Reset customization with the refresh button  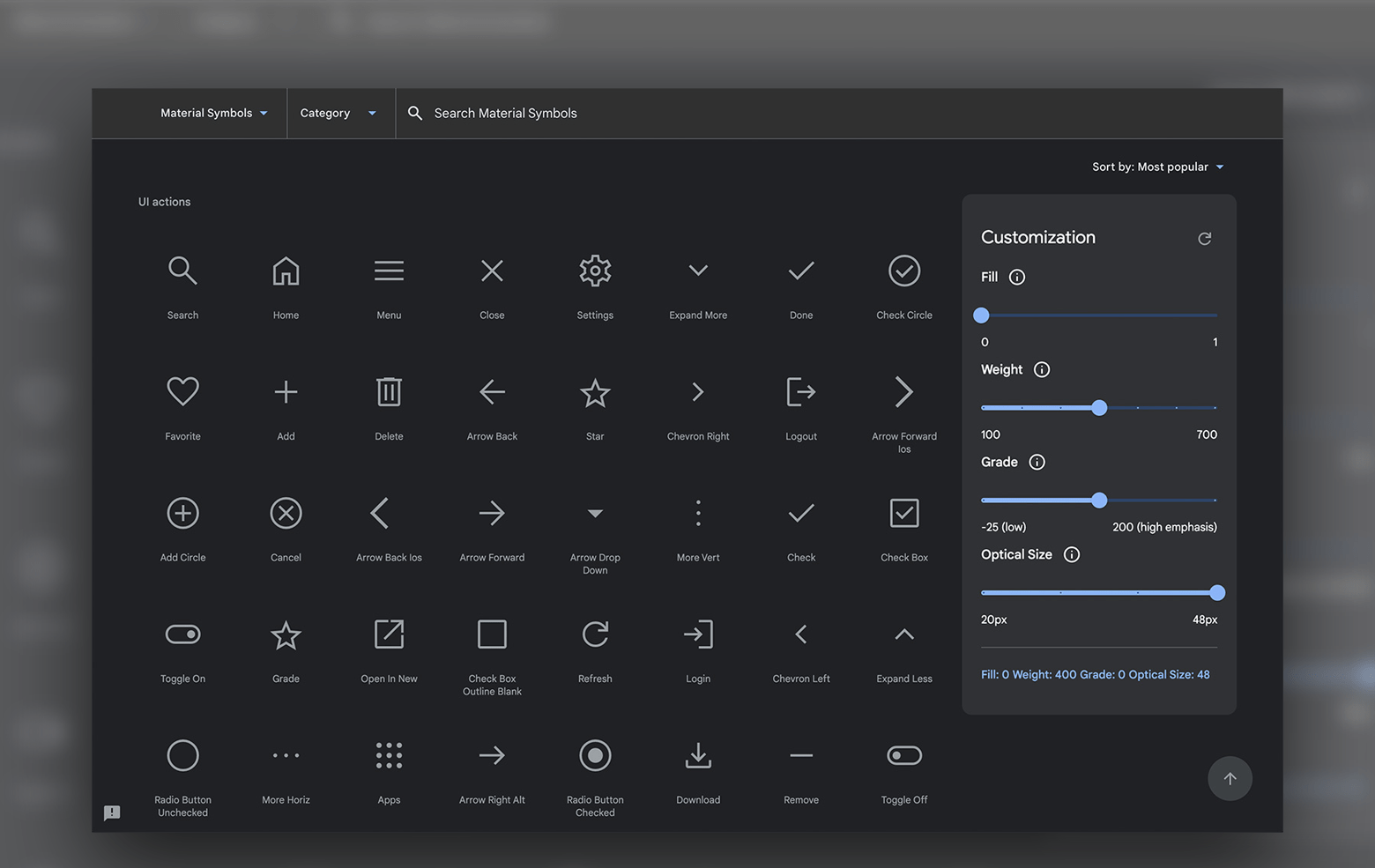click(x=1204, y=239)
